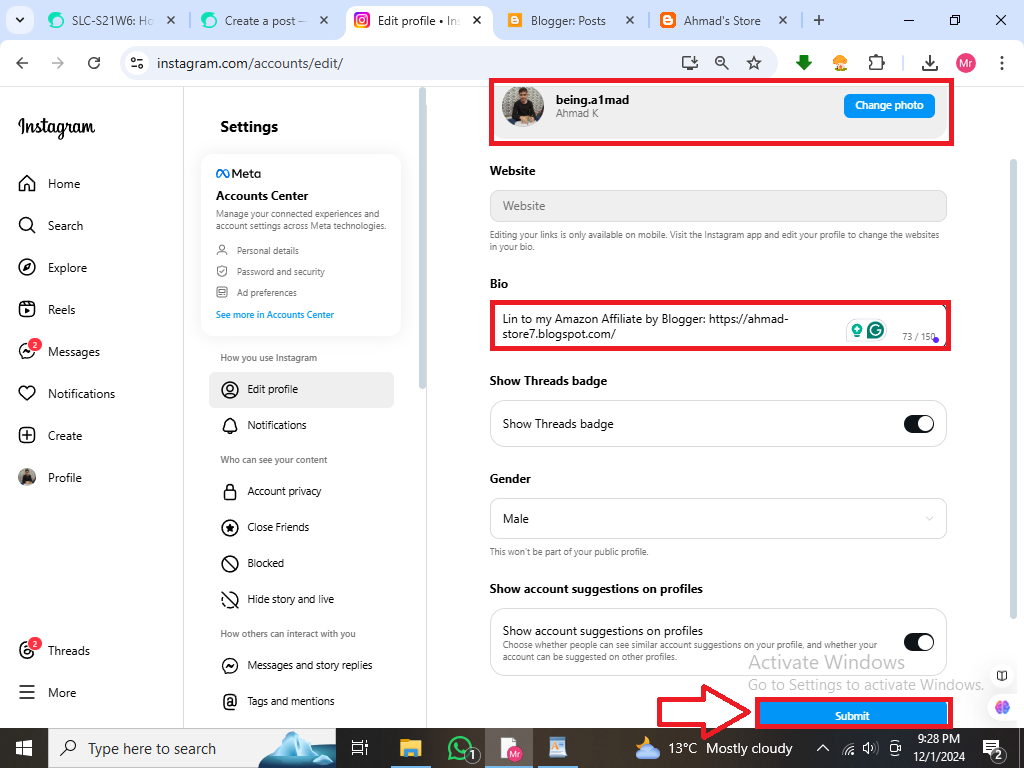This screenshot has width=1024, height=768.
Task: Go to Instagram Home
Action: click(49, 184)
